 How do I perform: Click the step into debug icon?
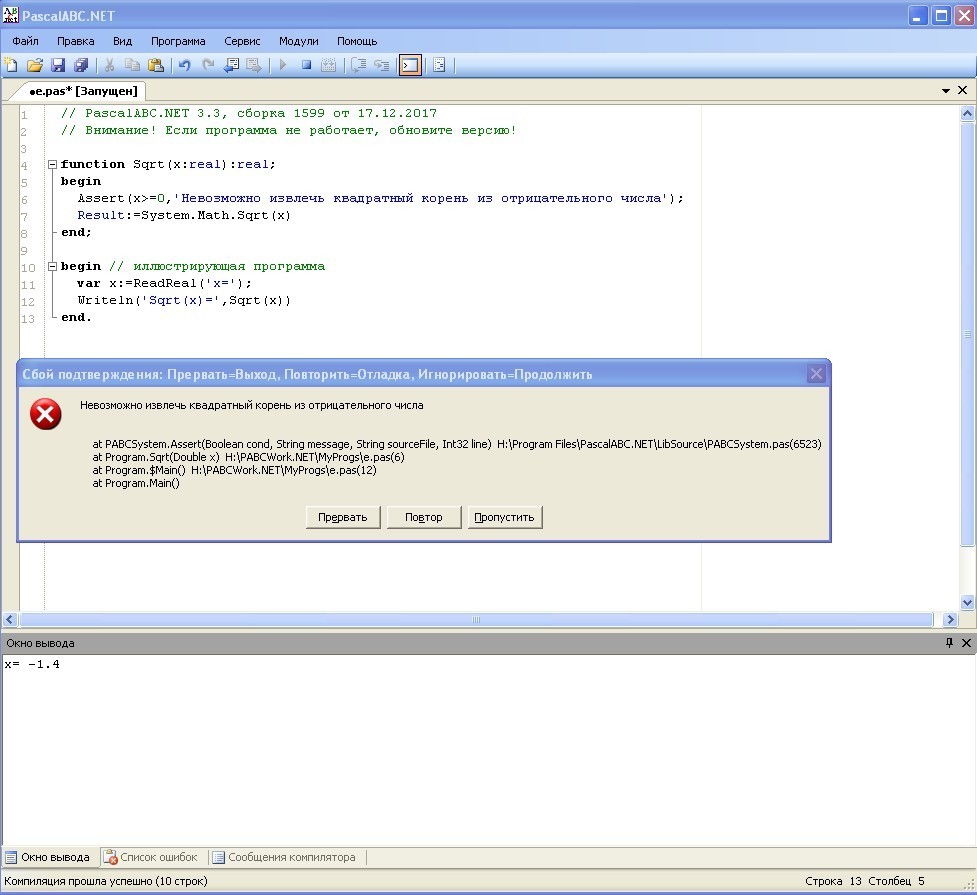pyautogui.click(x=381, y=65)
